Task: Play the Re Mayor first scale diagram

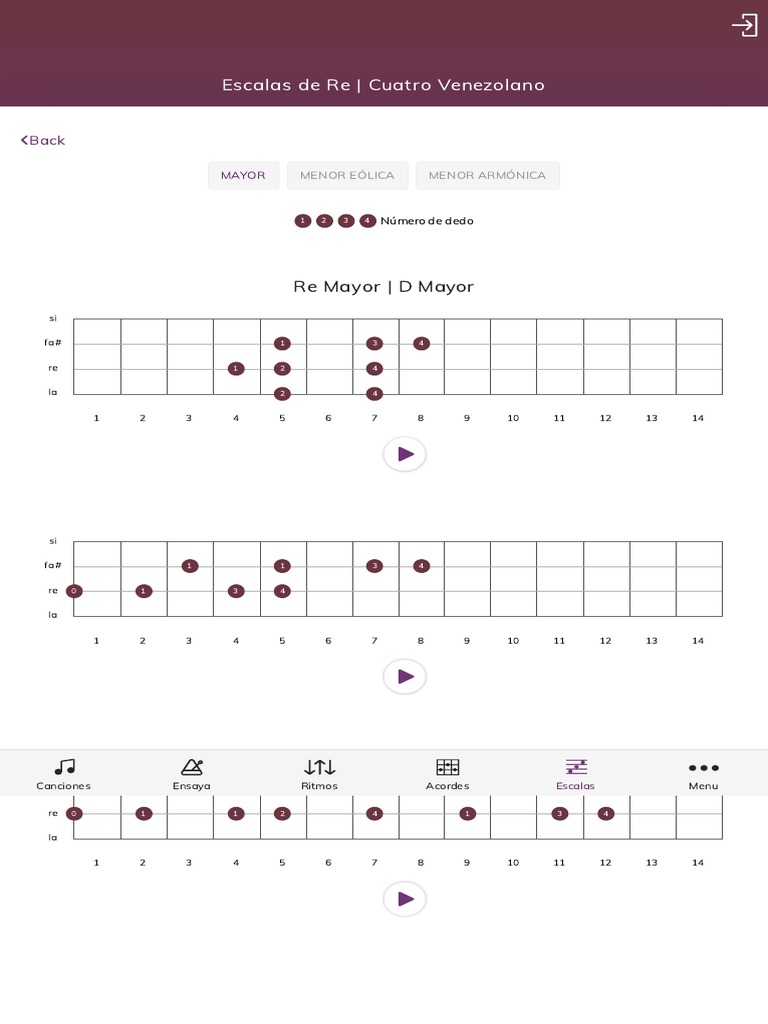Action: tap(405, 454)
